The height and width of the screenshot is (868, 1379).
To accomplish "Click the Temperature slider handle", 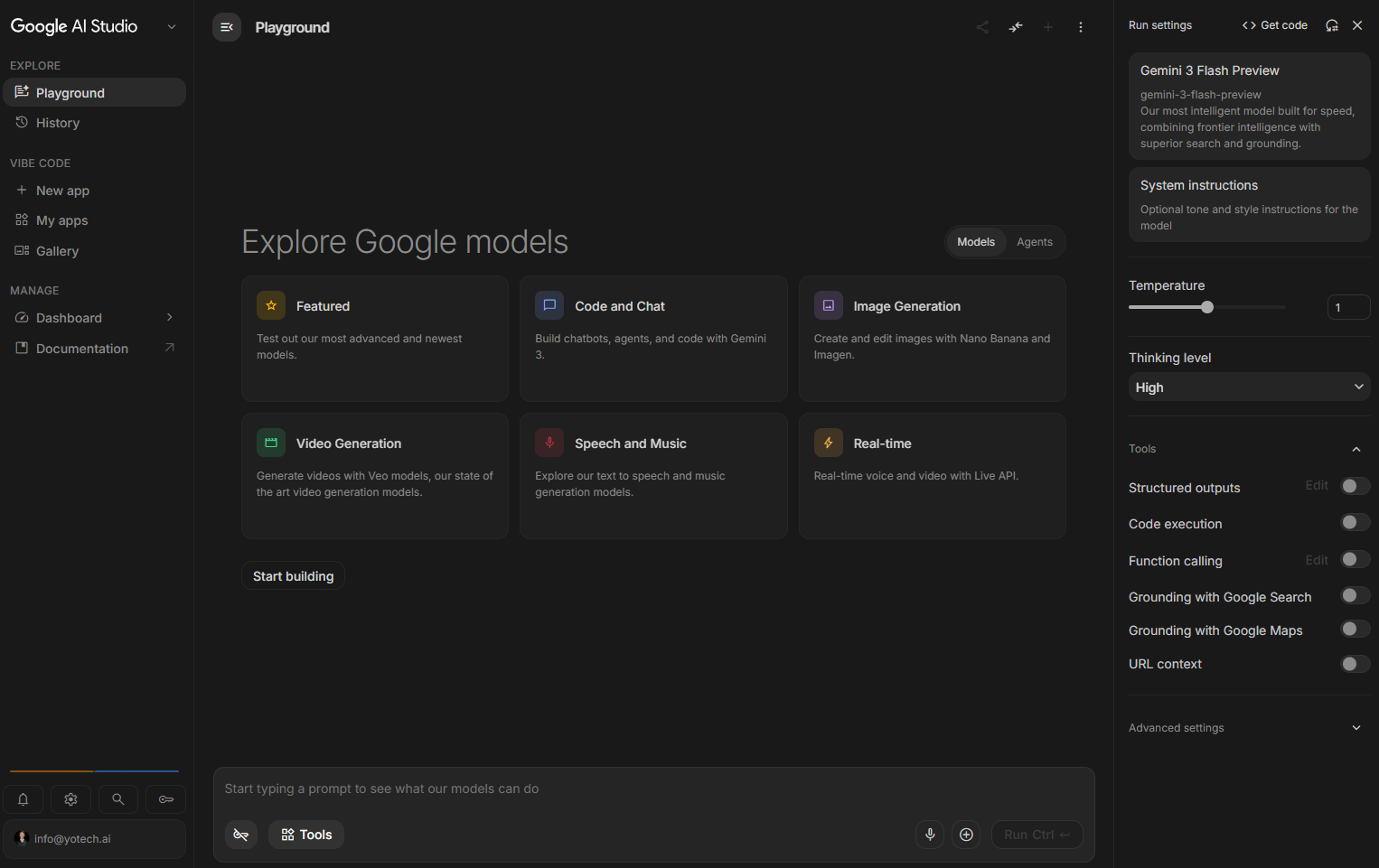I will [1207, 307].
